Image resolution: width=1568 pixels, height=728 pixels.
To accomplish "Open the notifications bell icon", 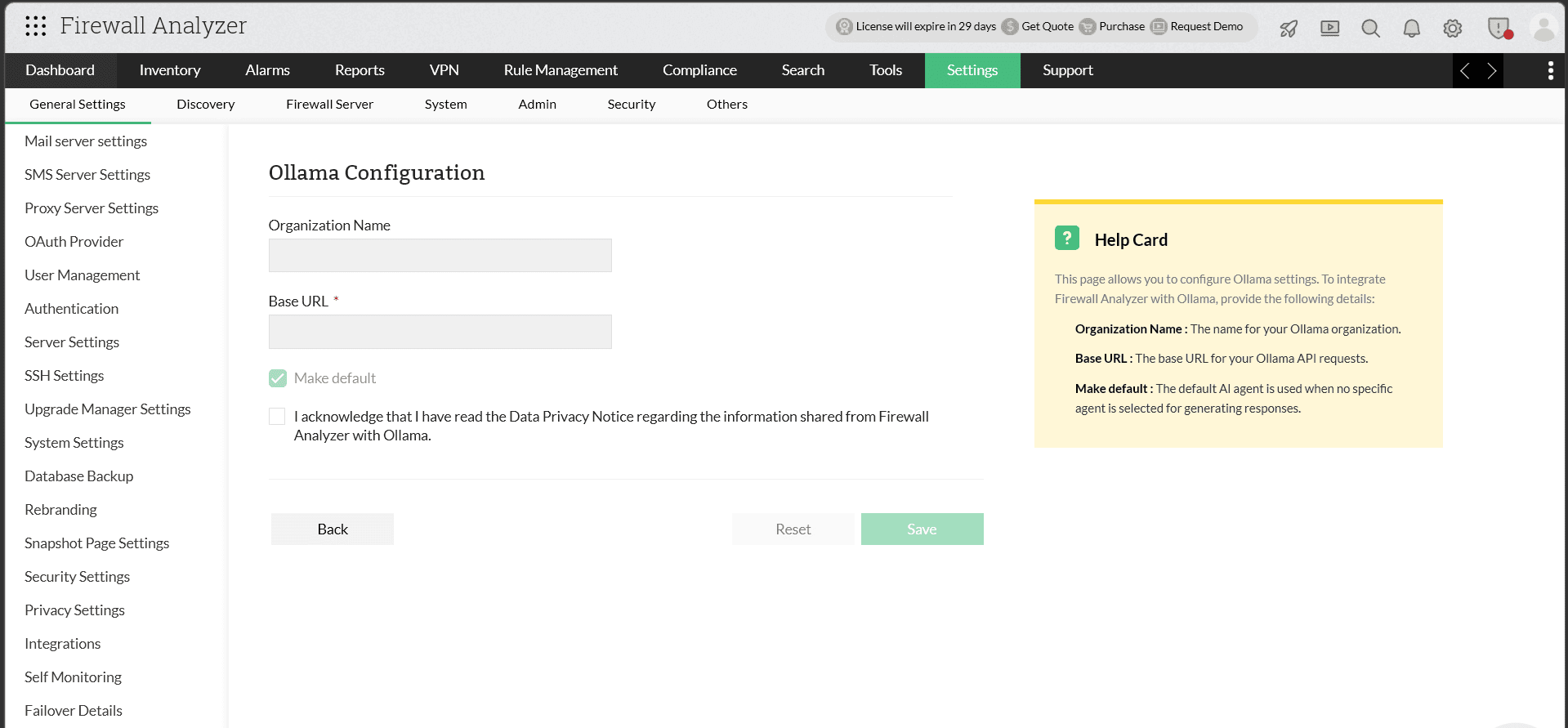I will click(1411, 29).
